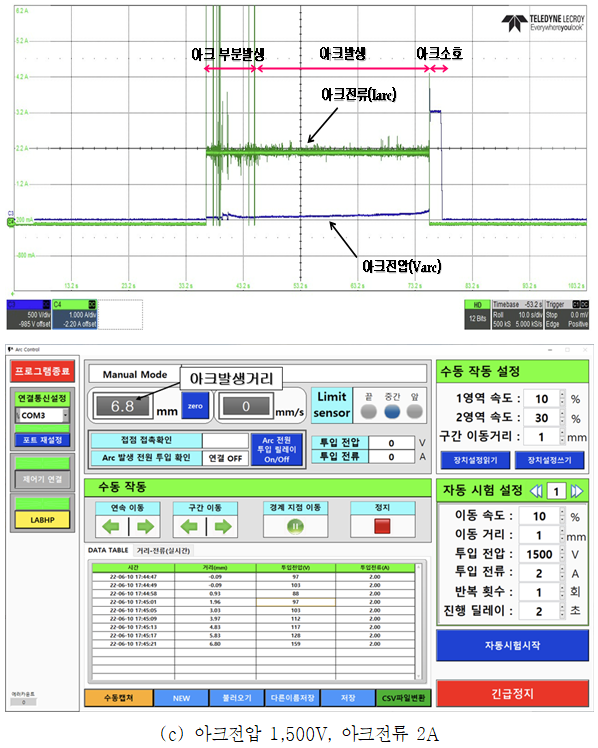Click the continuous move right arrow
This screenshot has height=748, width=598.
pos(145,527)
